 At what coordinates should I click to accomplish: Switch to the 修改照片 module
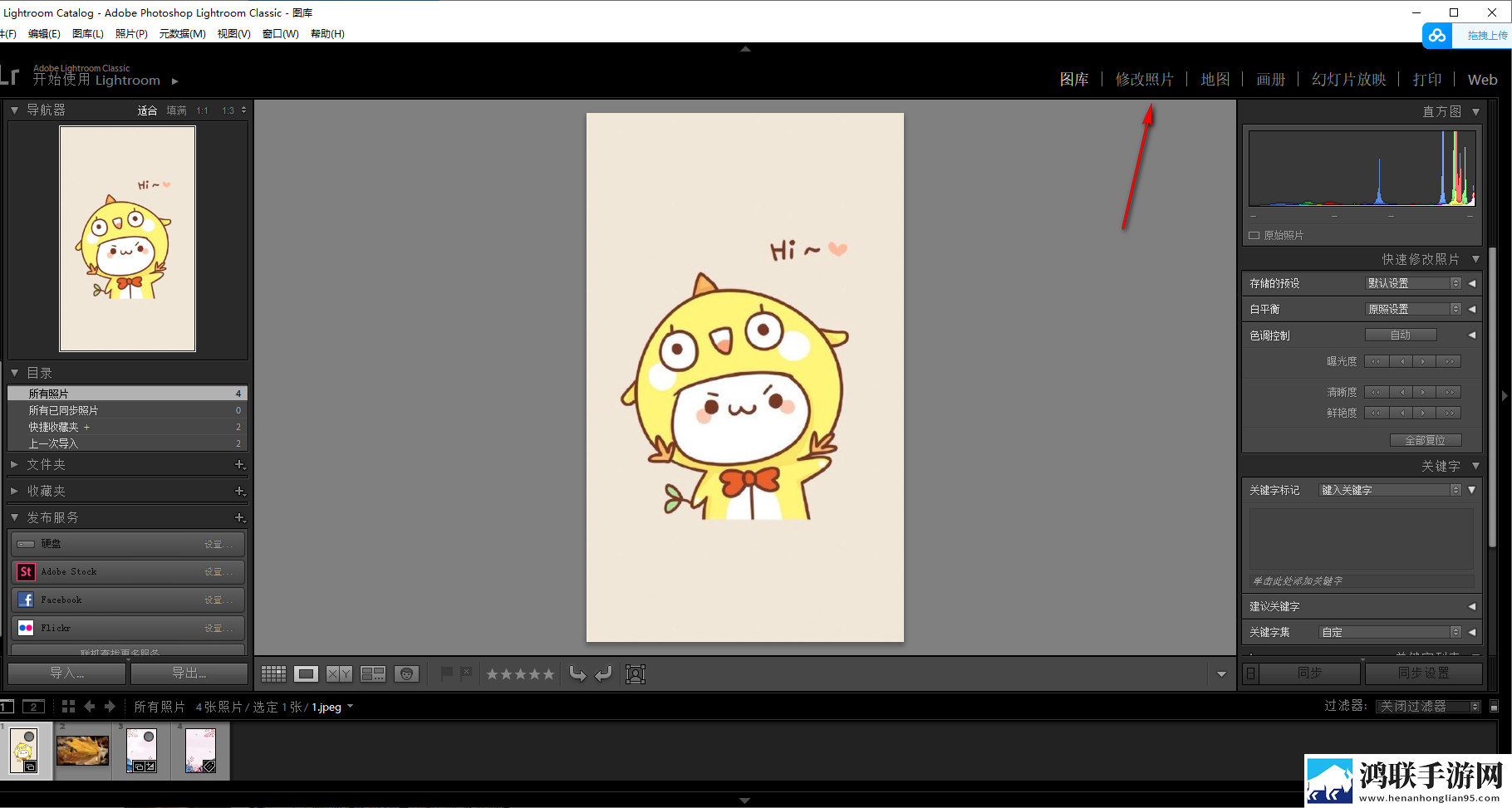pyautogui.click(x=1144, y=80)
